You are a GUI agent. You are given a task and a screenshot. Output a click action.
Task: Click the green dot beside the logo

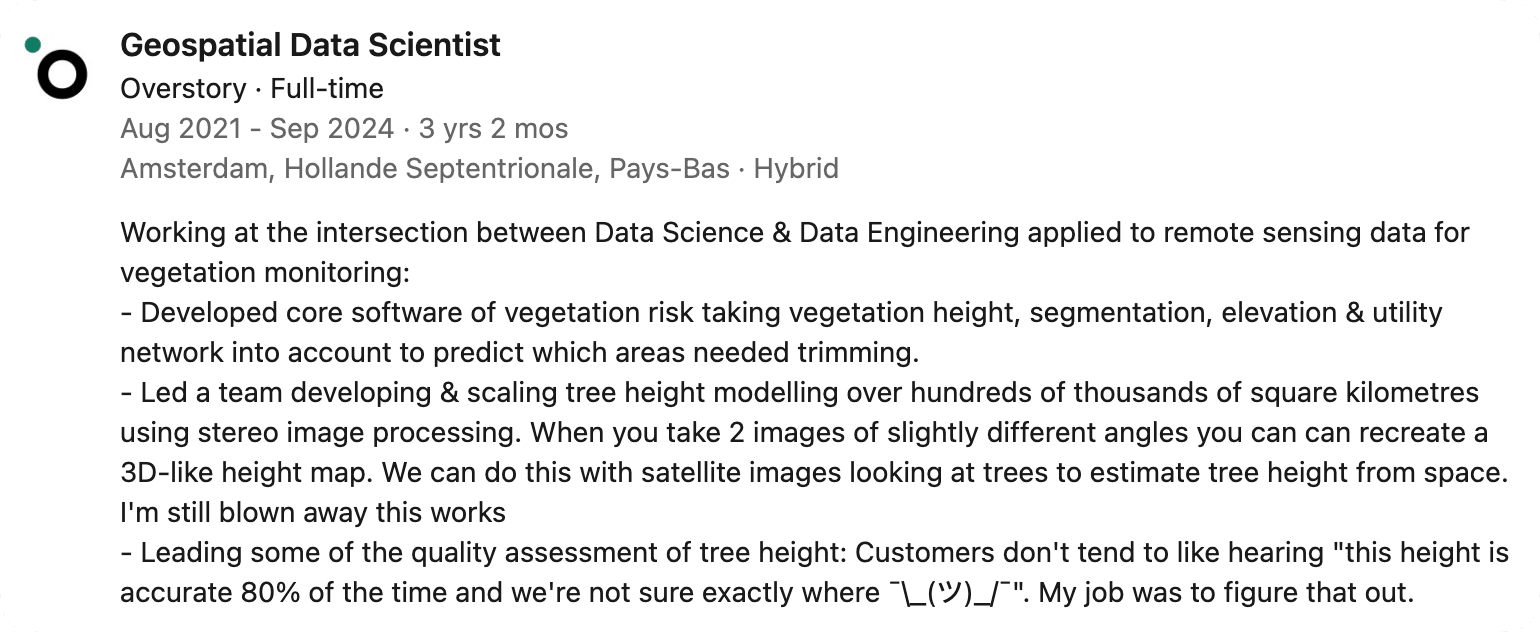point(33,44)
